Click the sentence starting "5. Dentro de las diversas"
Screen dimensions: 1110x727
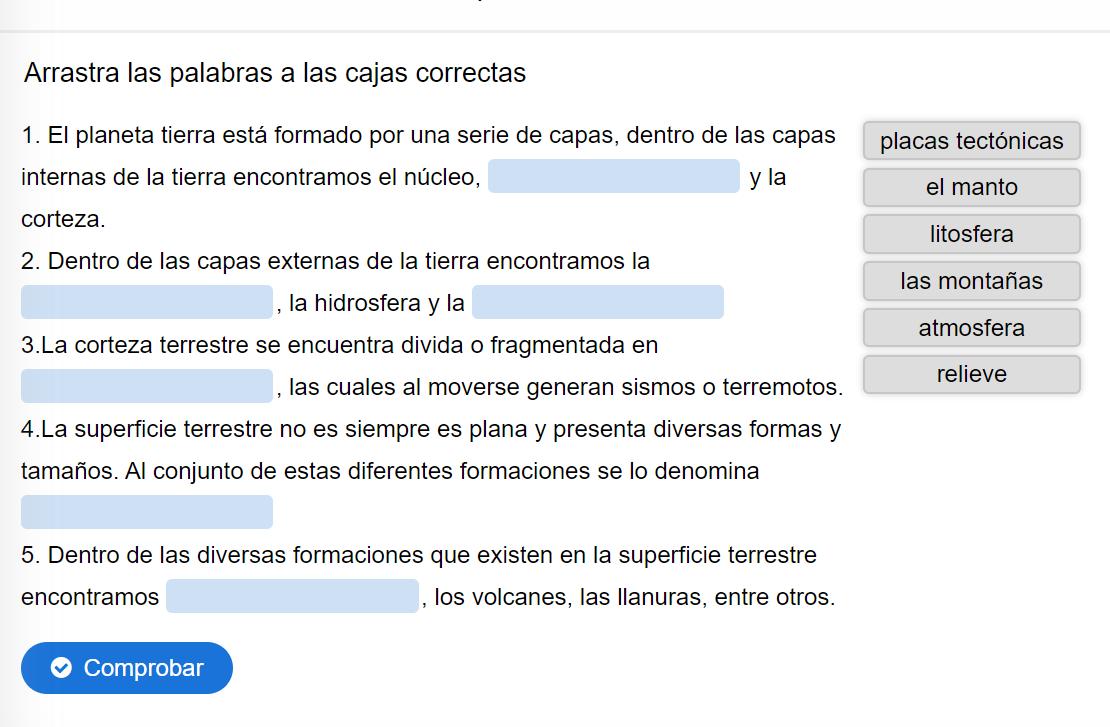pyautogui.click(x=419, y=555)
